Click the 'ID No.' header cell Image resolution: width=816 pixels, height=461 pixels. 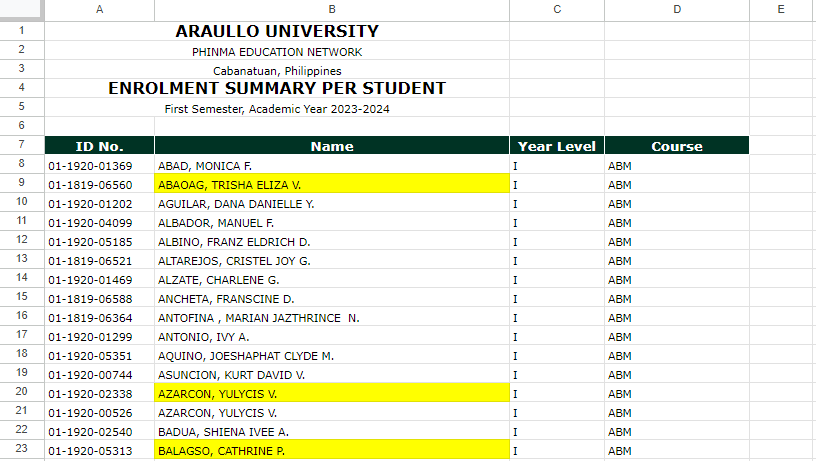tap(99, 146)
